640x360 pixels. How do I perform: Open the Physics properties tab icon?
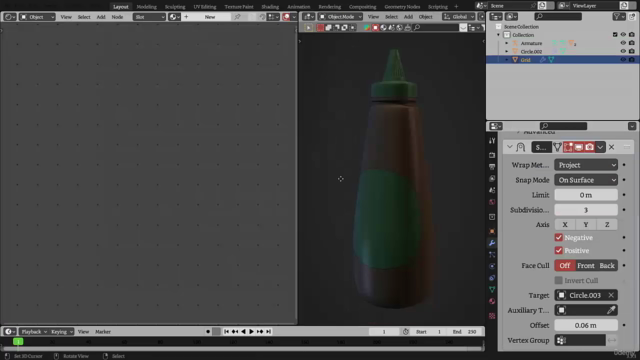pyautogui.click(x=492, y=266)
